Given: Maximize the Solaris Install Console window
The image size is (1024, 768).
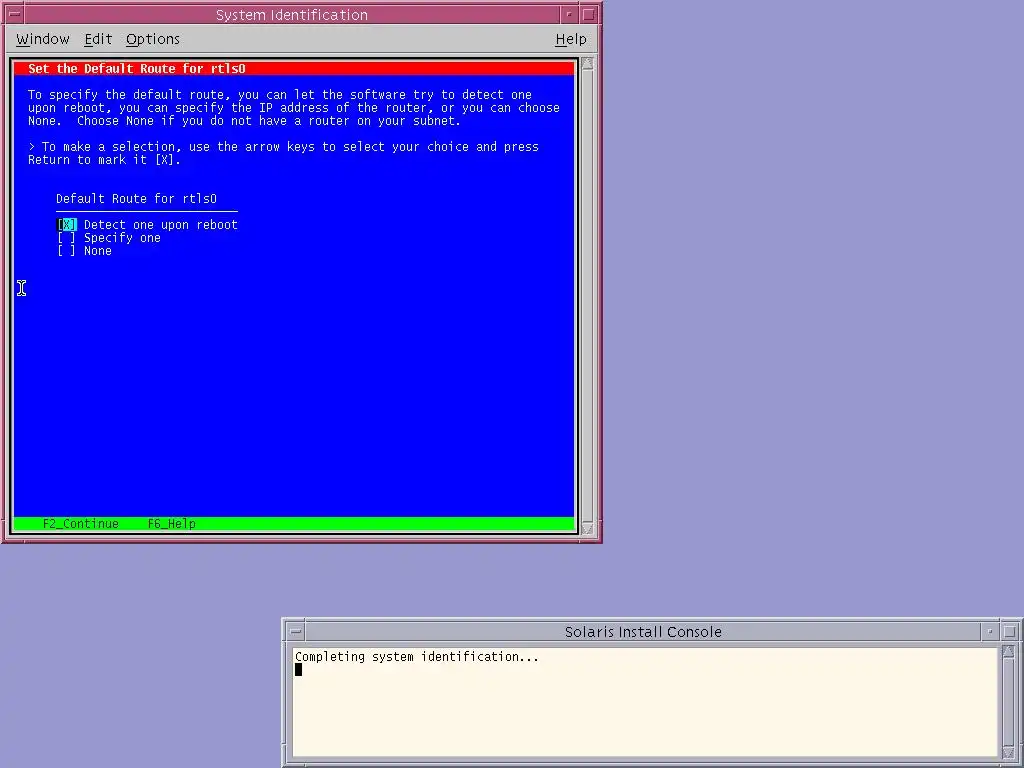Looking at the screenshot, I should click(x=1010, y=632).
